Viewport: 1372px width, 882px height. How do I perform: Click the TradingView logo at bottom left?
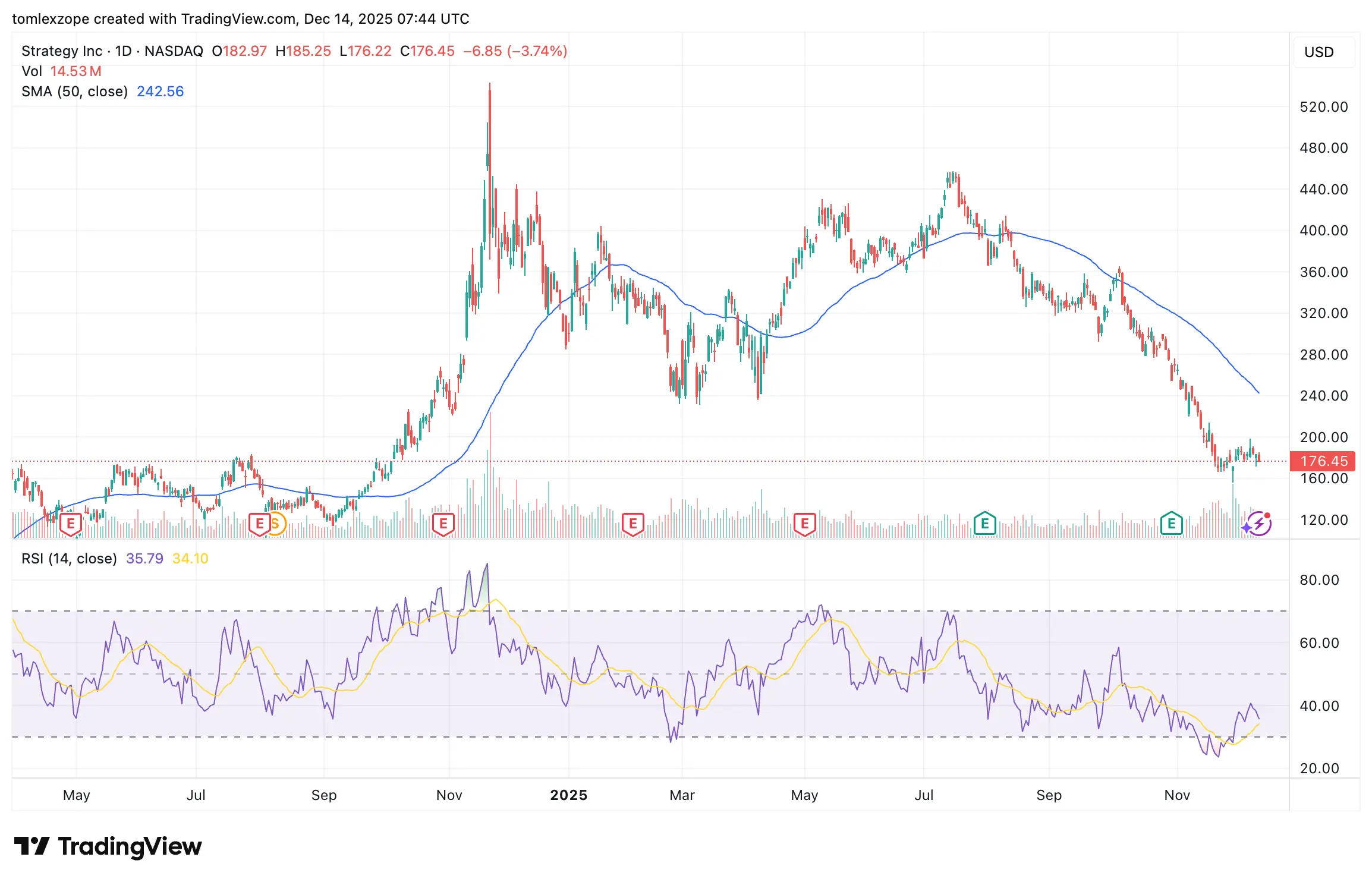pyautogui.click(x=108, y=846)
